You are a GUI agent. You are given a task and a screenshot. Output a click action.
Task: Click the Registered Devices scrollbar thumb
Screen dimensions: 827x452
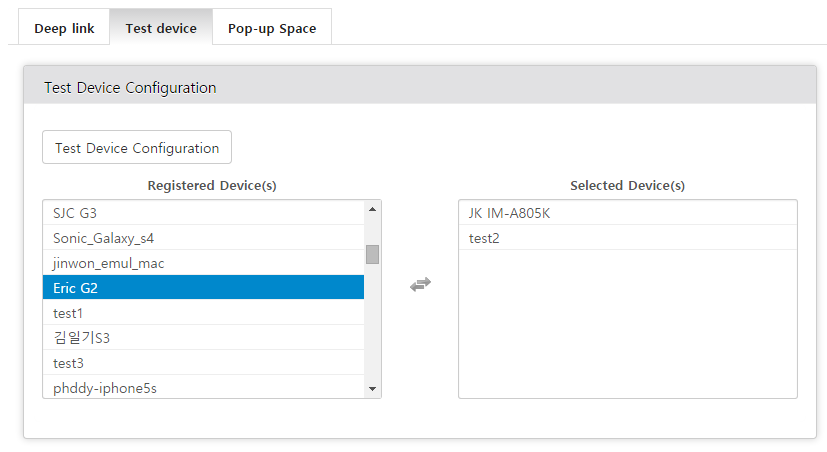[372, 254]
